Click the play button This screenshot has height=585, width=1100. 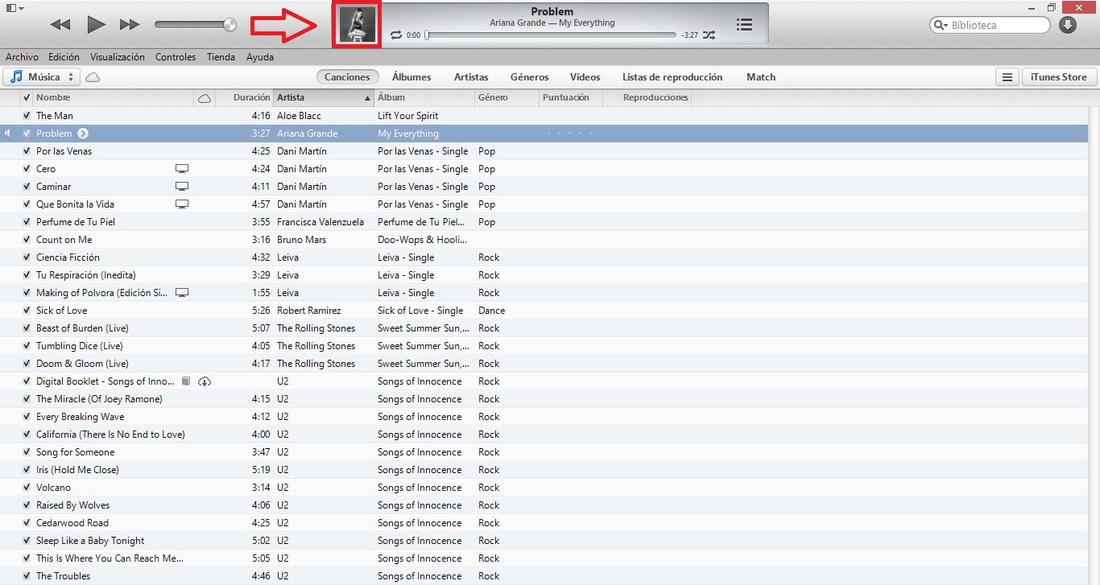click(x=95, y=25)
